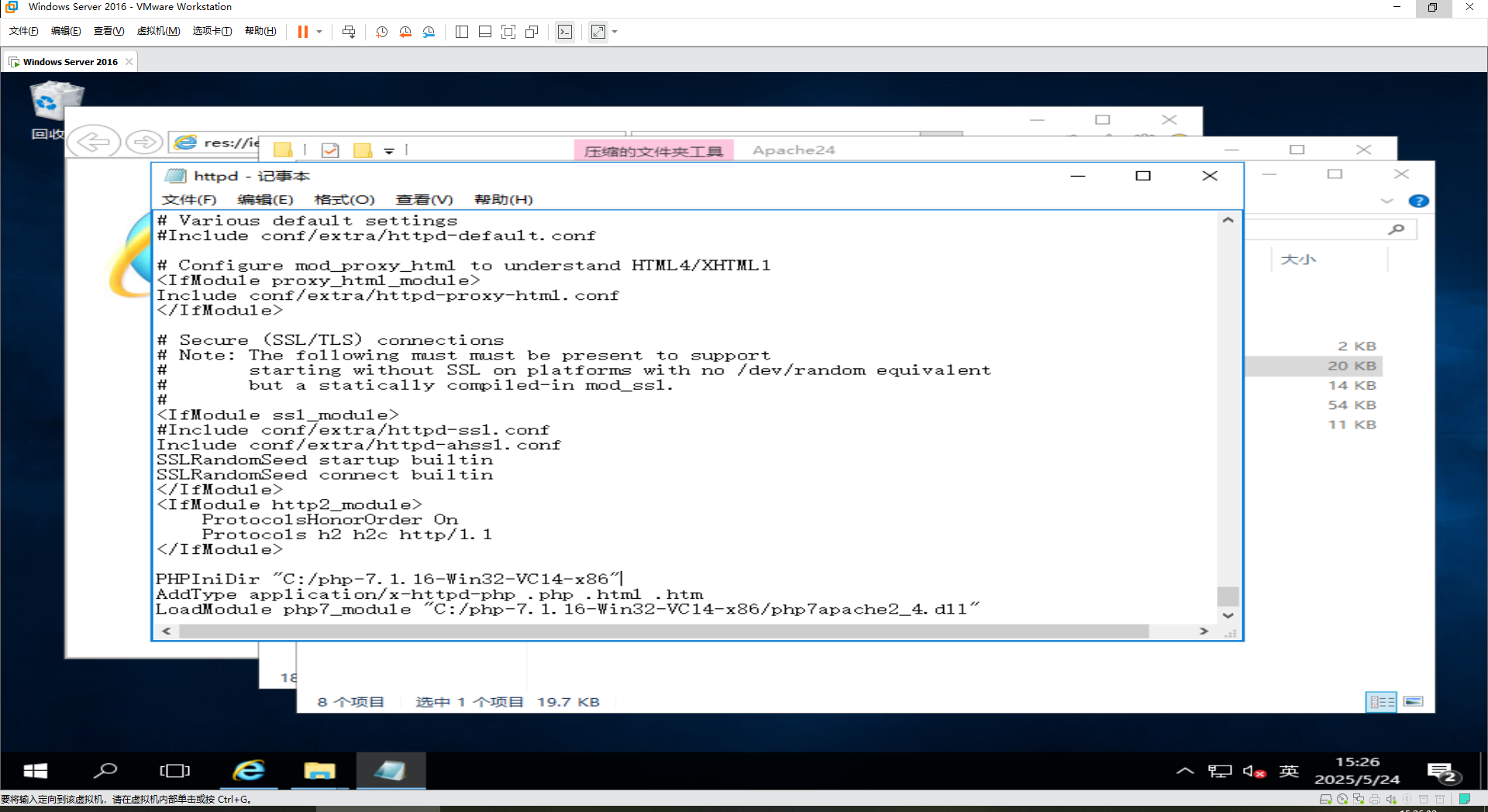This screenshot has height=812, width=1488.
Task: Open Notepad 文件(F) menu
Action: coord(189,200)
